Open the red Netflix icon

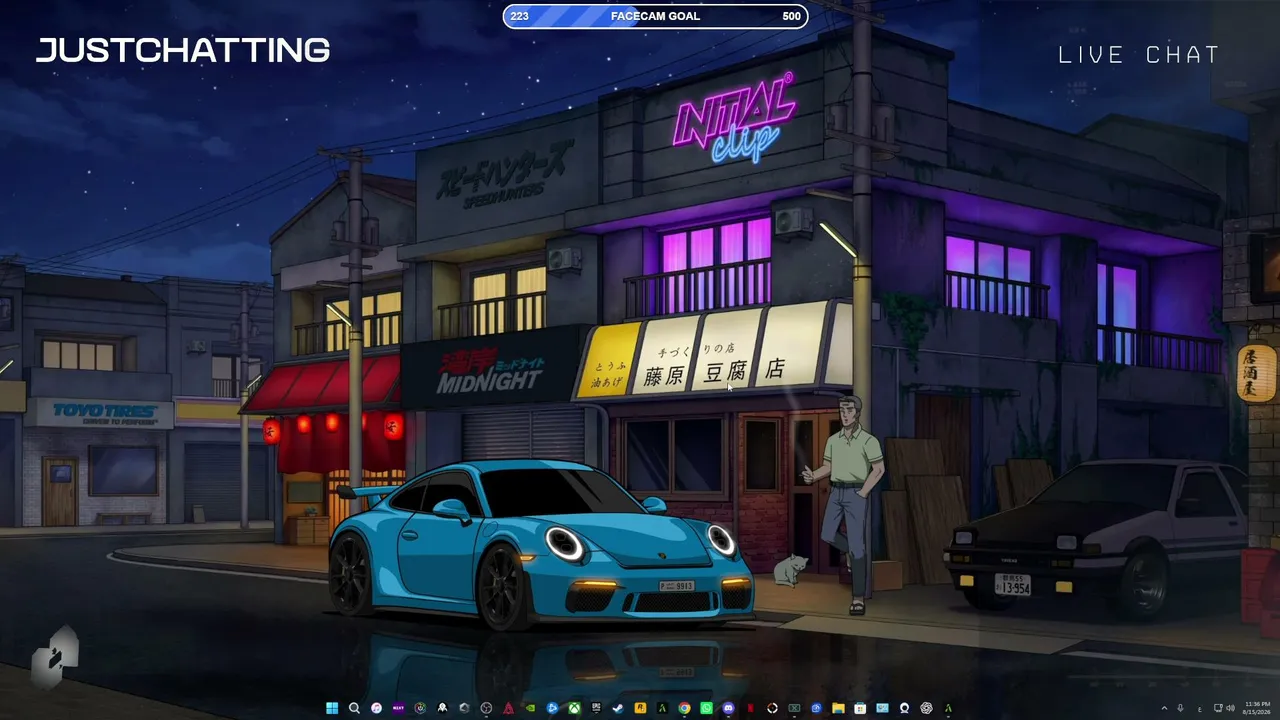[750, 708]
